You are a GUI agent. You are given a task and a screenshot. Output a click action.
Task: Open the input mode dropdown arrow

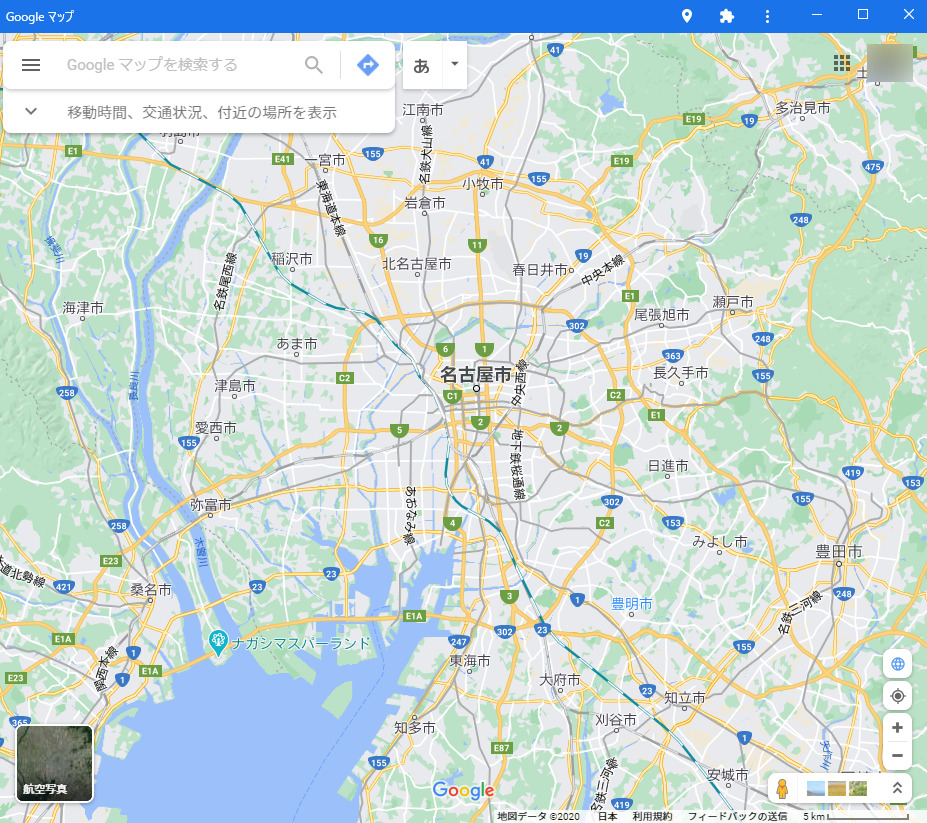pos(455,64)
